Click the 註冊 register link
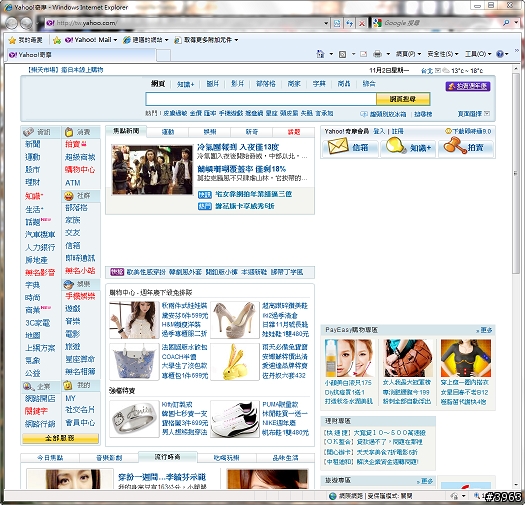 (397, 131)
